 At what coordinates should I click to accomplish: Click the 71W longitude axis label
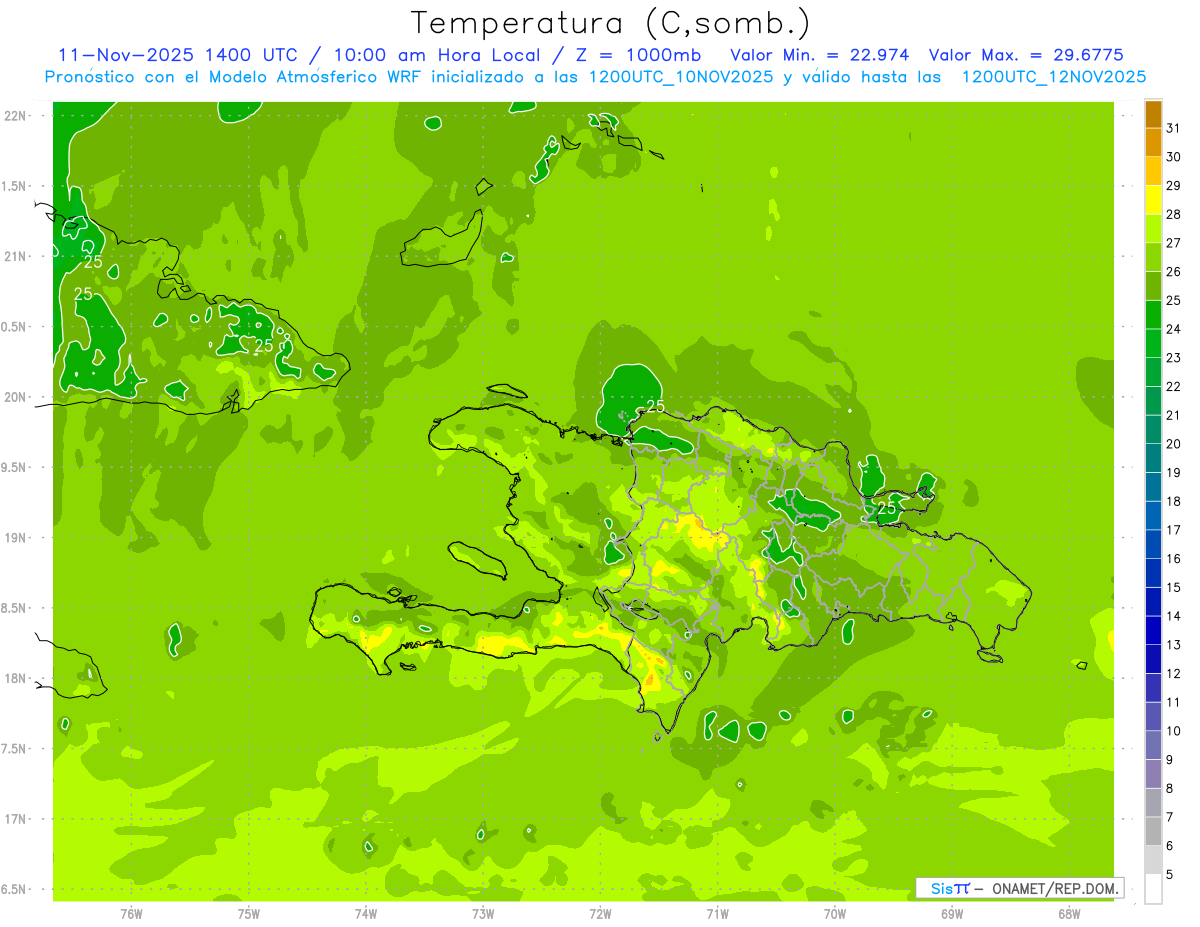[717, 914]
